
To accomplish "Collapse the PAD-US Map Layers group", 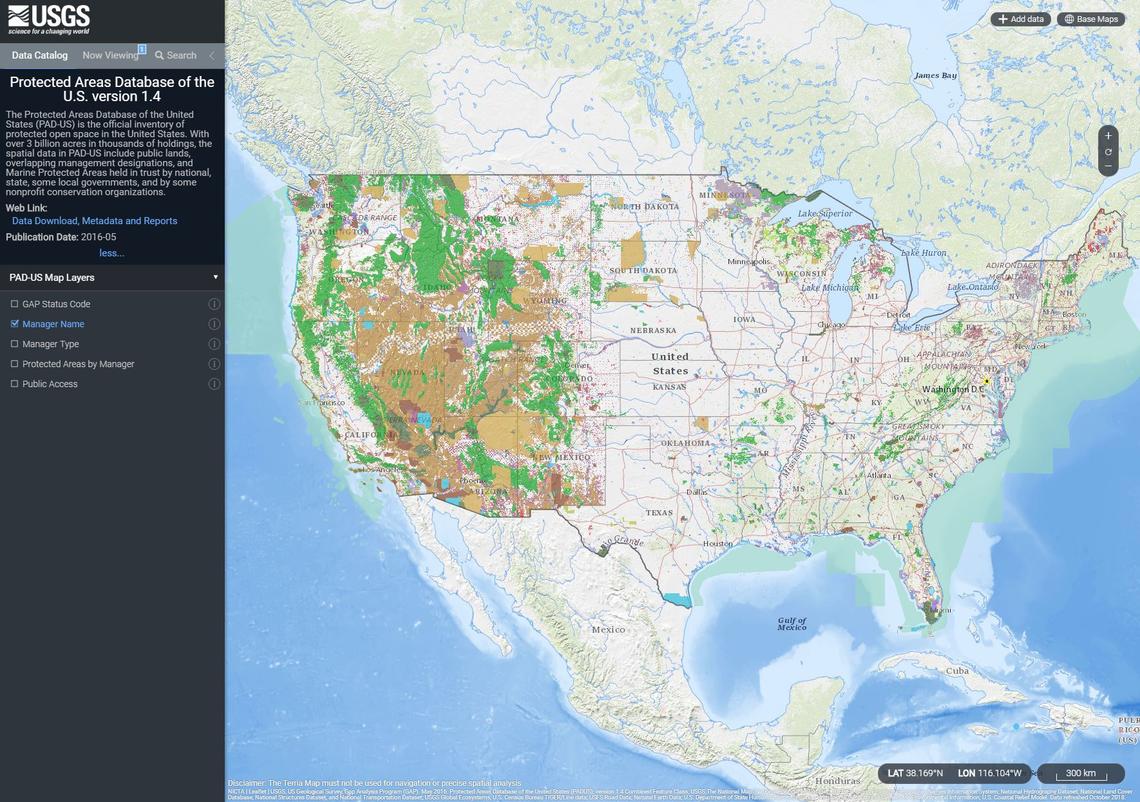I will 215,277.
